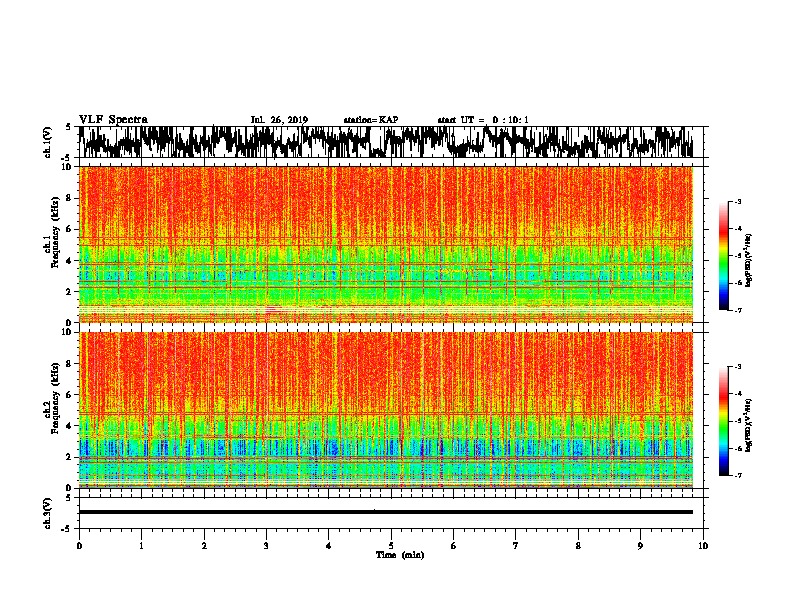Click the "6" tick on the time axis
Image resolution: width=792 pixels, height=612 pixels.
[x=454, y=546]
